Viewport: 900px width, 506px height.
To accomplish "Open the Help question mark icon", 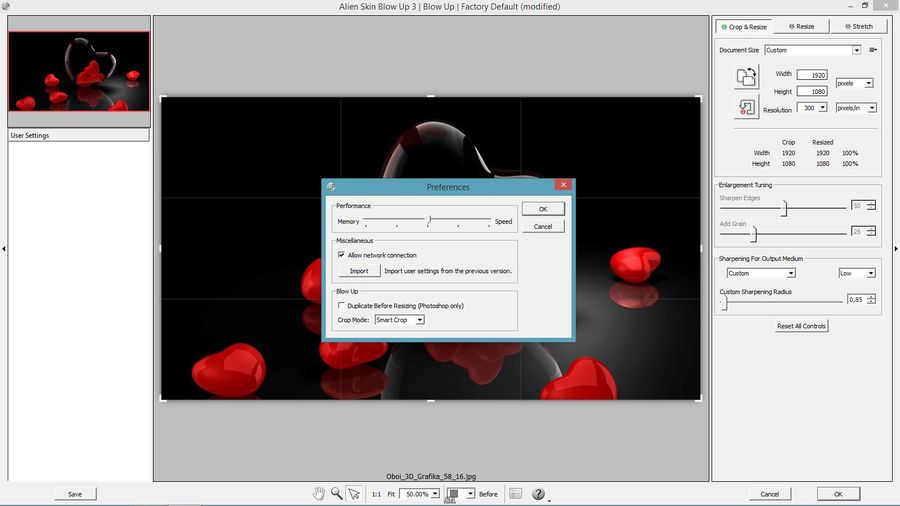I will click(538, 493).
